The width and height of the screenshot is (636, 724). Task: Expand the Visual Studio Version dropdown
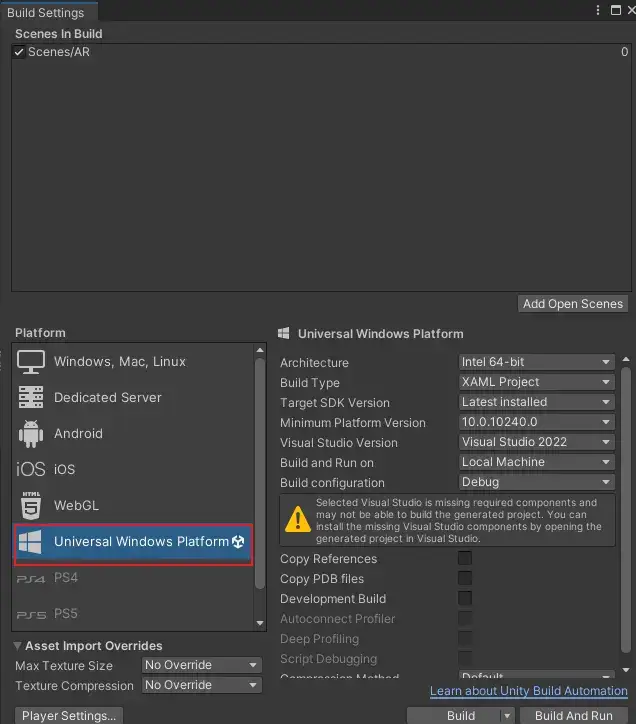click(535, 442)
